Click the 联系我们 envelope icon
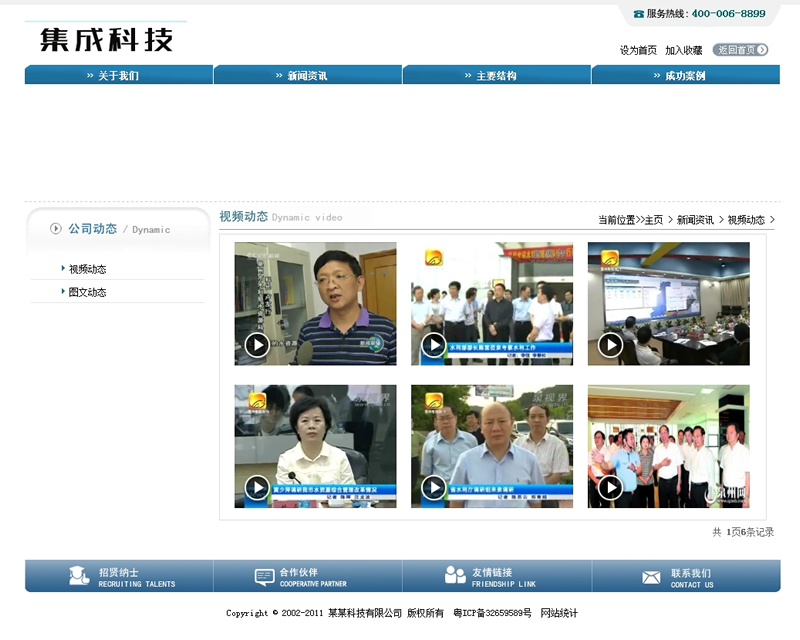 pos(651,577)
